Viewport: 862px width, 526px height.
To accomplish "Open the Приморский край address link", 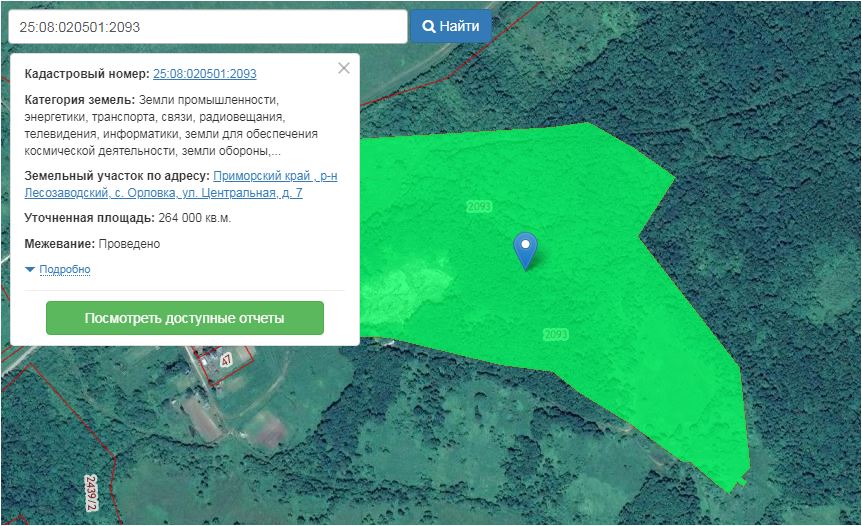I will click(x=181, y=184).
